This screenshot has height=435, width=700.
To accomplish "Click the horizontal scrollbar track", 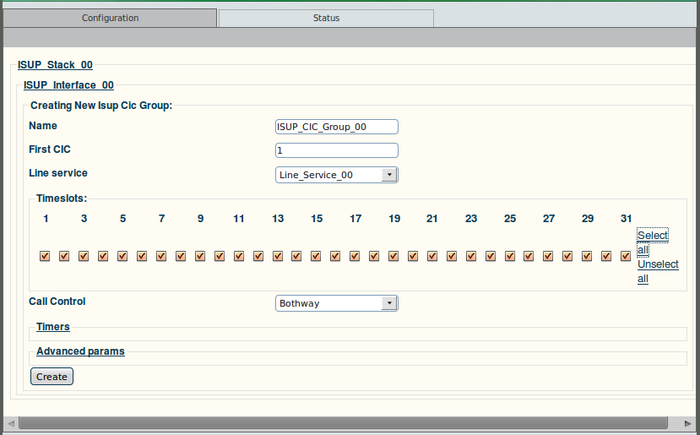I will coord(350,423).
